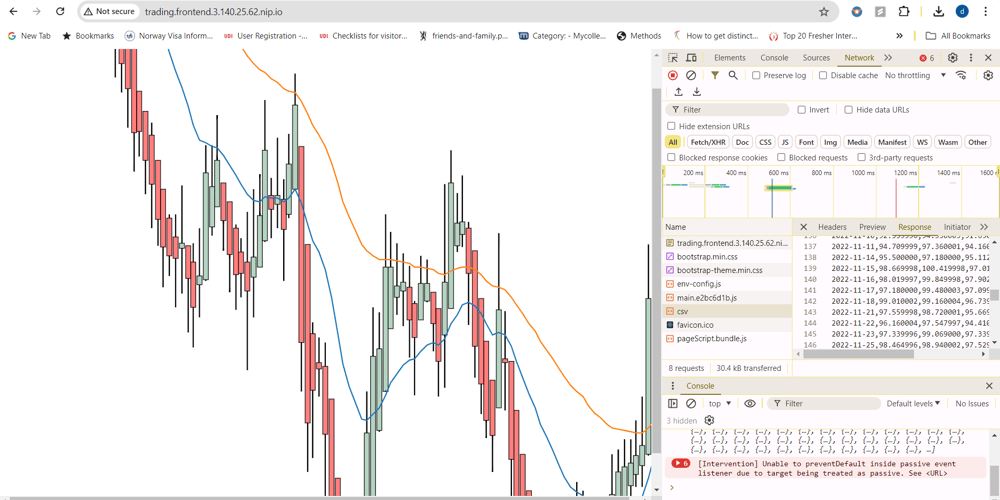Filter requests by Fetch/XHR
The height and width of the screenshot is (500, 1000).
coord(708,142)
